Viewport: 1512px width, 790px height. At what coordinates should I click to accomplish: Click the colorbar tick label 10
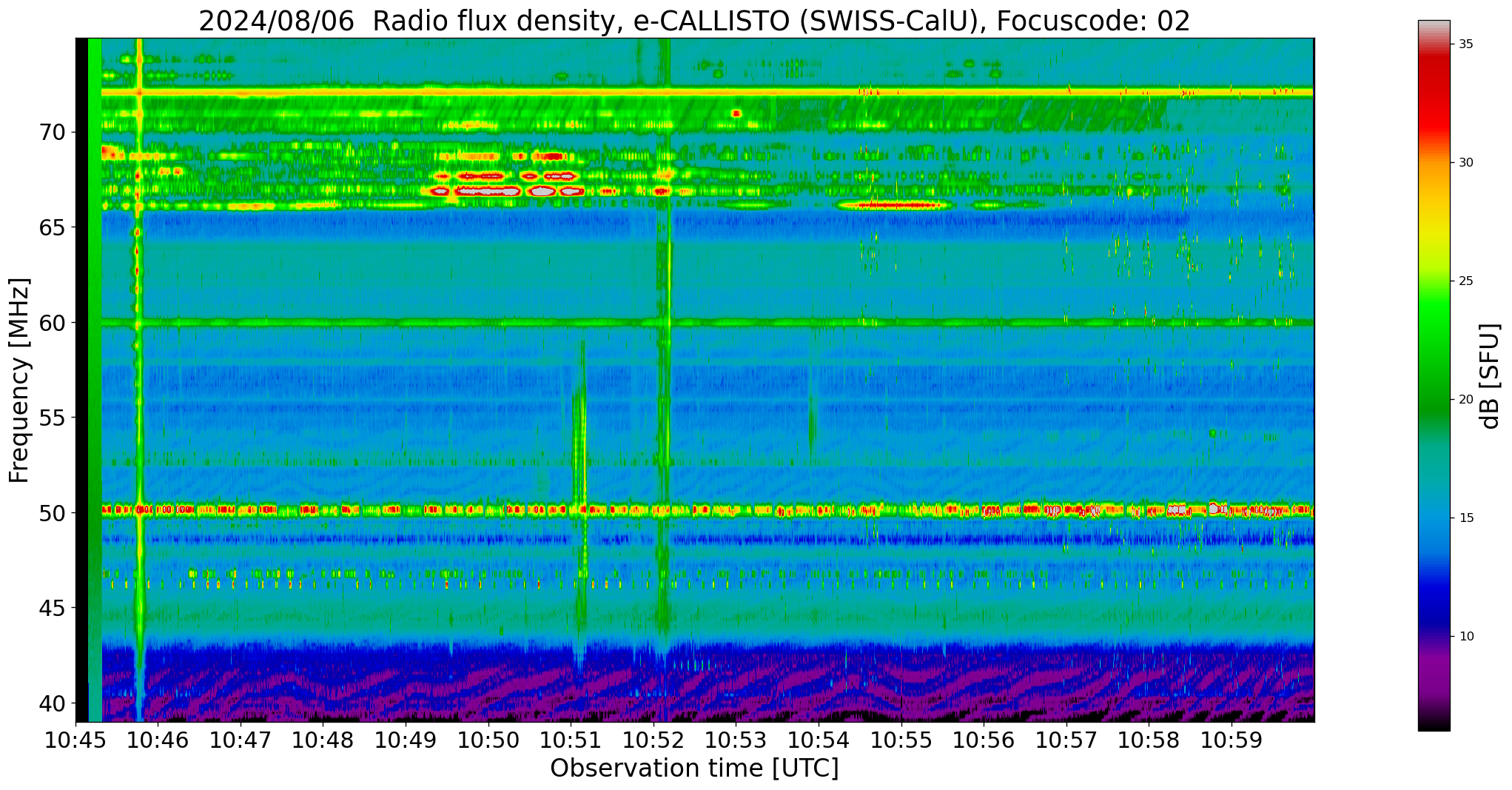(x=1466, y=637)
